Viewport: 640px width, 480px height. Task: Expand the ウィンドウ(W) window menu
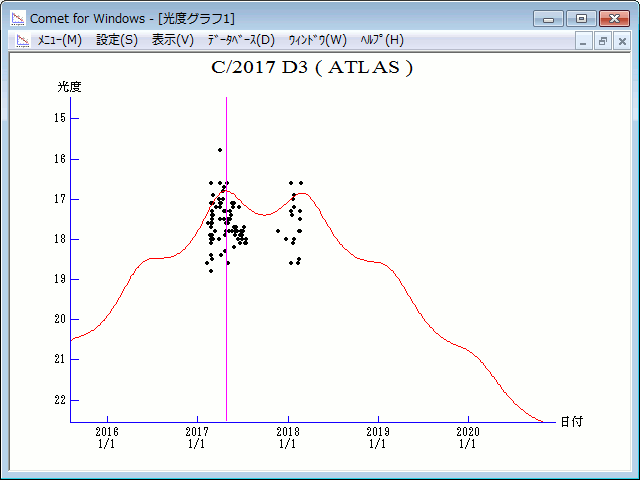click(x=316, y=40)
